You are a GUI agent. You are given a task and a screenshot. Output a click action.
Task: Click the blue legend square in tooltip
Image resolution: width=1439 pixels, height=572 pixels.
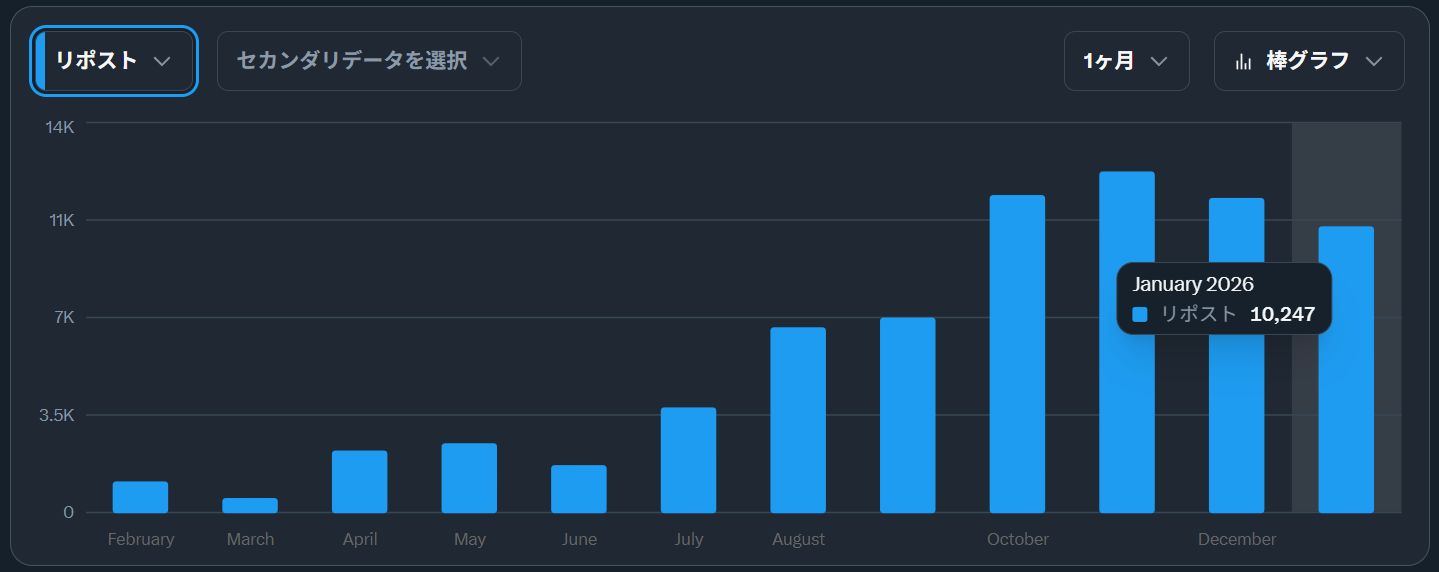point(1140,314)
